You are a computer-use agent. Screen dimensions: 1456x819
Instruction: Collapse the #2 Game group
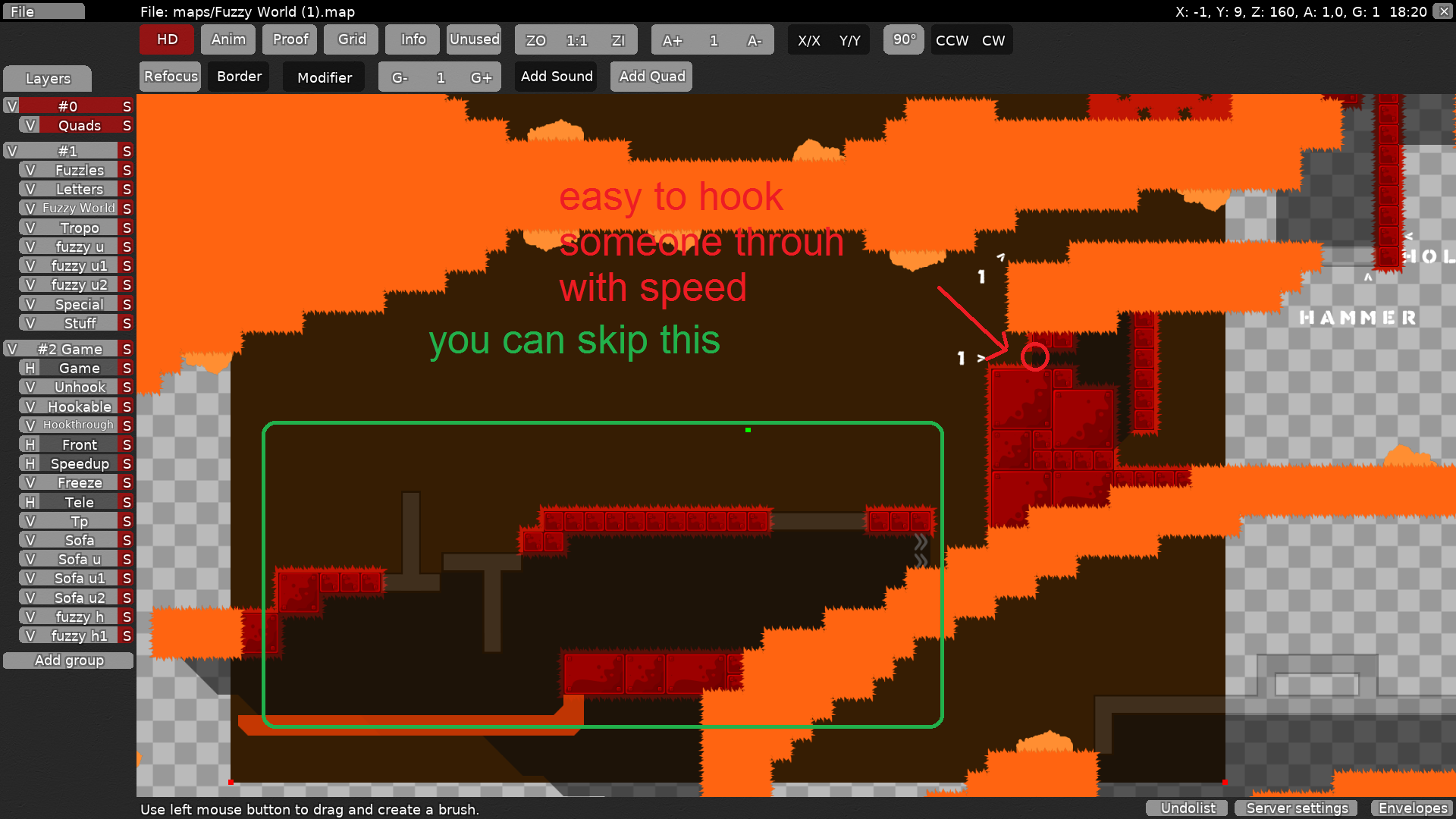[x=11, y=349]
